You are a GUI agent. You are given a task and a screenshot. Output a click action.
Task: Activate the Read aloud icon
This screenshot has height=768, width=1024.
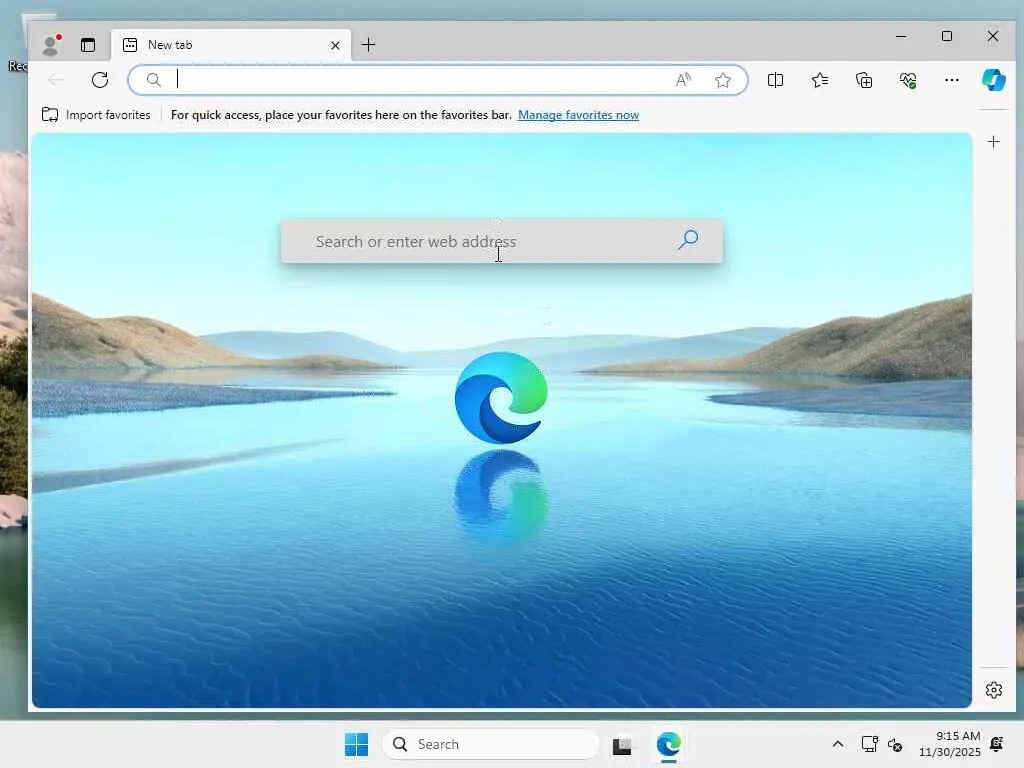(683, 80)
